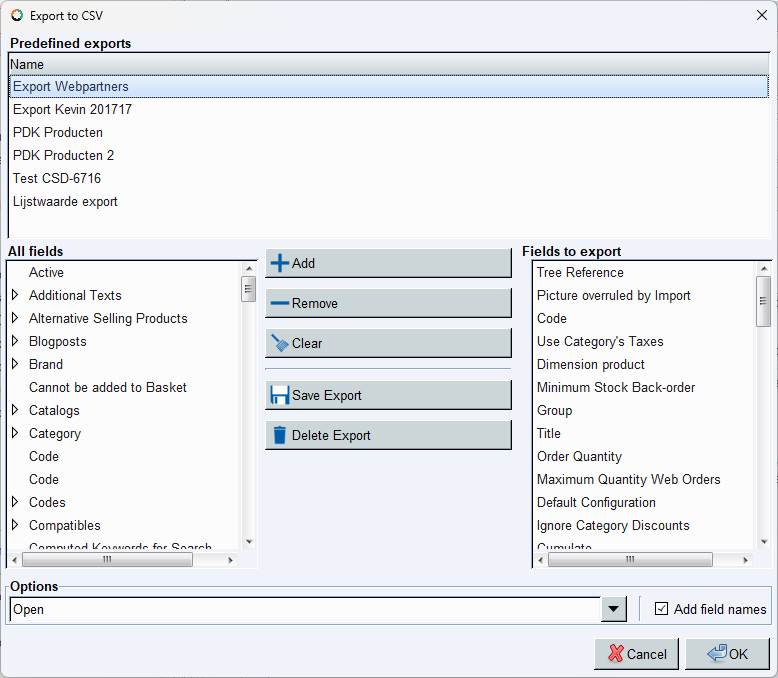The height and width of the screenshot is (678, 778).
Task: Select PDK Producten 2 in list
Action: (x=63, y=155)
